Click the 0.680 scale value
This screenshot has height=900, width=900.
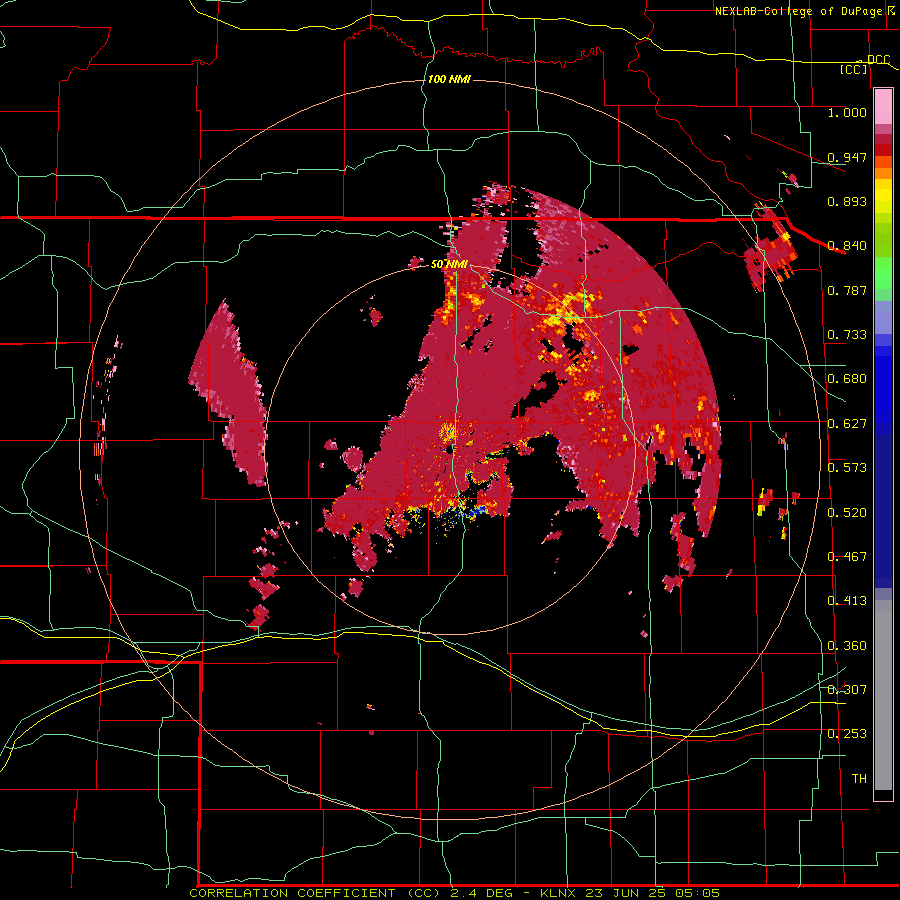click(x=847, y=379)
